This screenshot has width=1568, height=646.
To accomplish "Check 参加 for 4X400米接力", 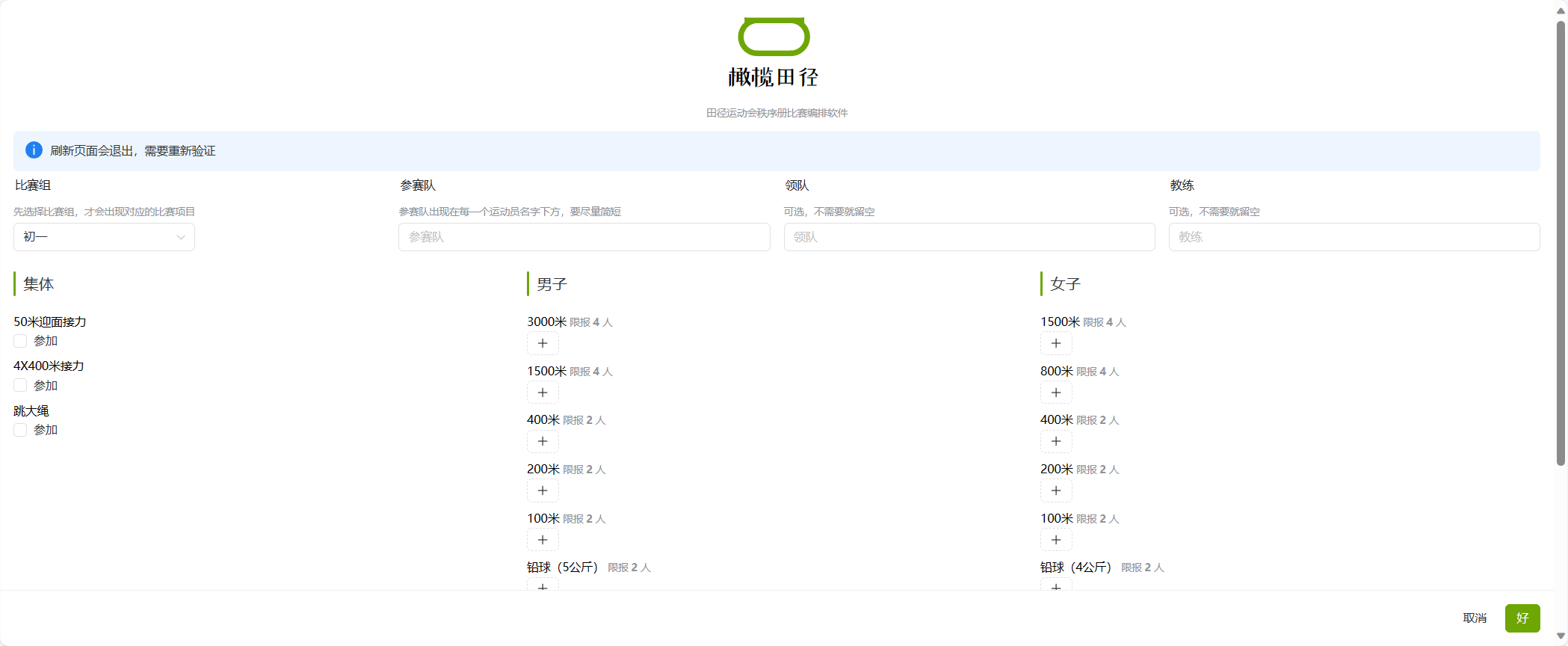I will [x=20, y=385].
